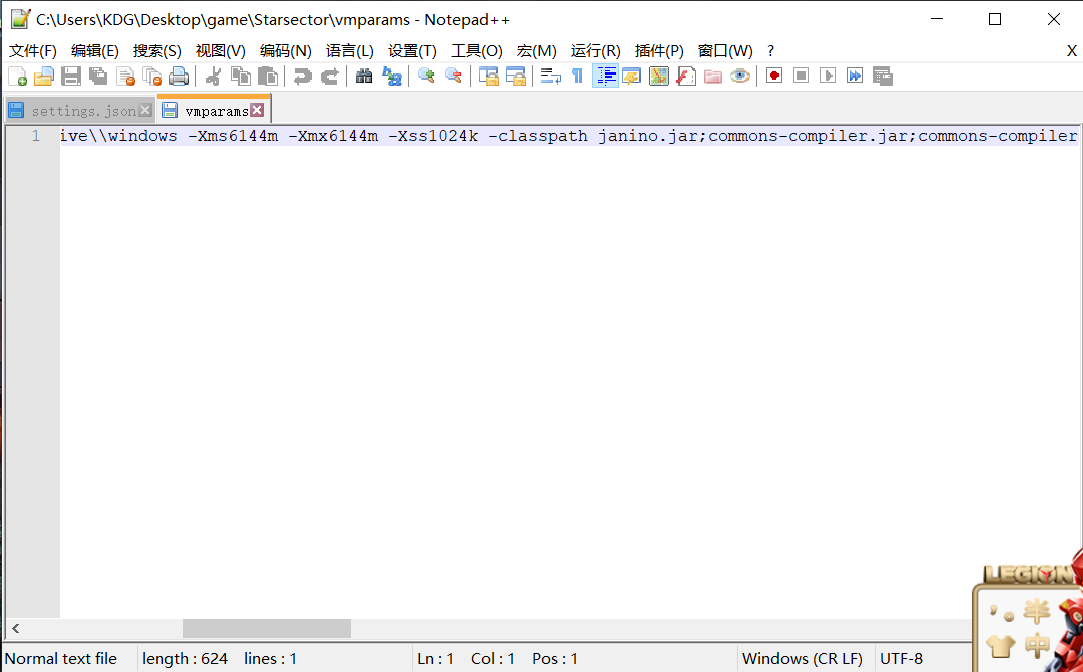
Task: Toggle the indent guide button
Action: pyautogui.click(x=605, y=76)
